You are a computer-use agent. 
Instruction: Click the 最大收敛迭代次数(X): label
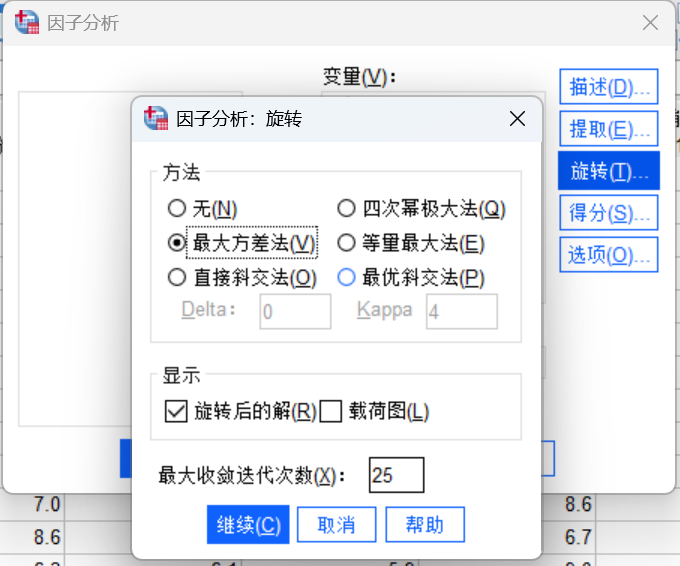click(x=252, y=476)
